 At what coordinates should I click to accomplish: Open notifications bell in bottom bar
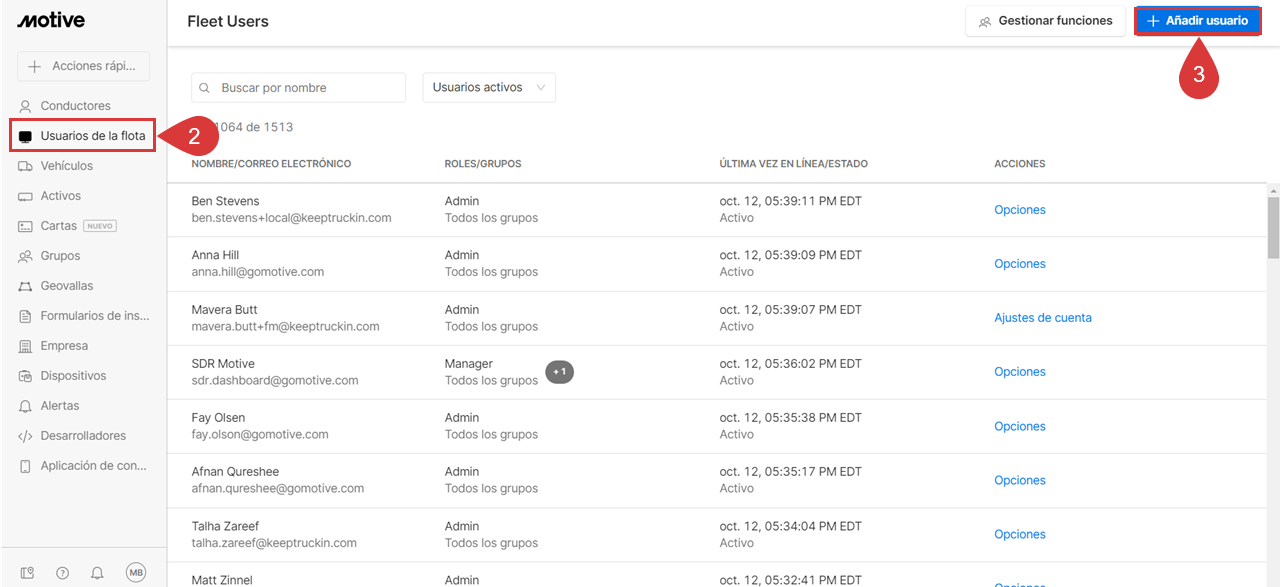(x=97, y=573)
